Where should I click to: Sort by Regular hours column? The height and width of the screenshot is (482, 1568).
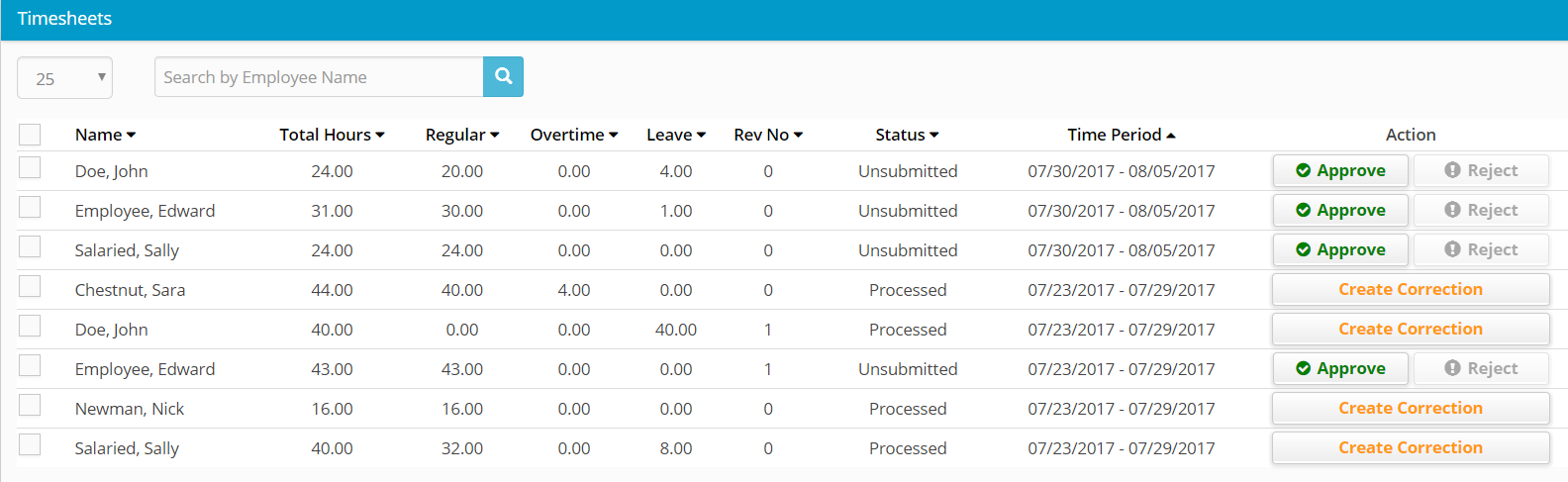tap(461, 135)
